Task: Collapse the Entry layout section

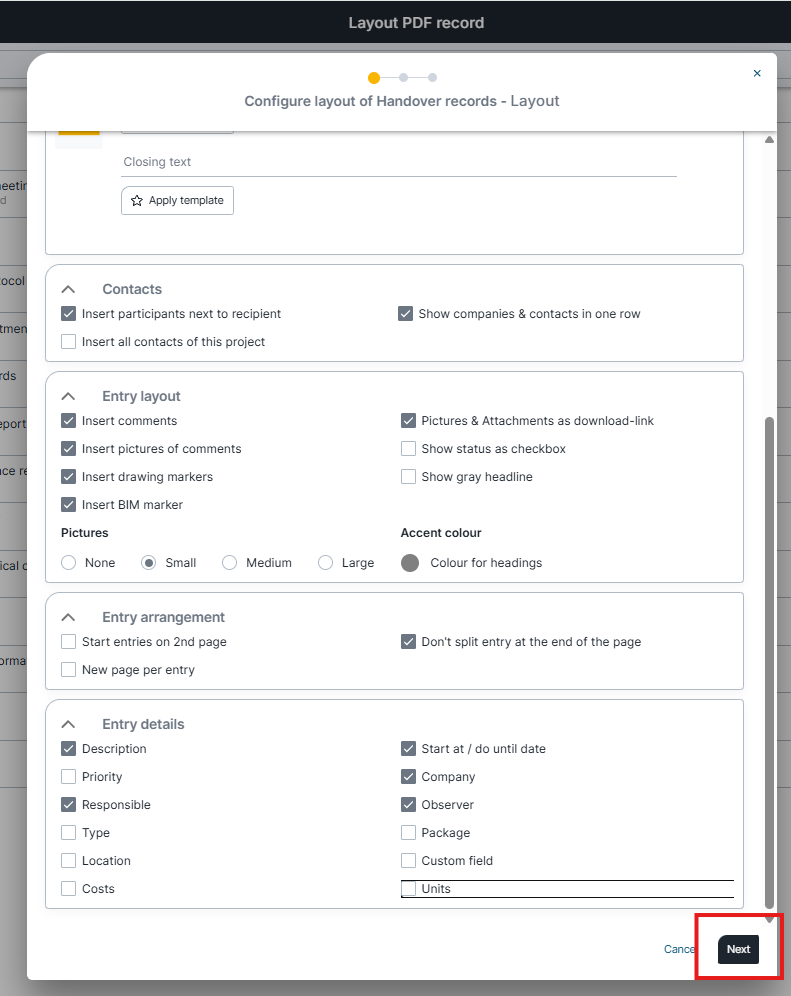Action: click(68, 397)
